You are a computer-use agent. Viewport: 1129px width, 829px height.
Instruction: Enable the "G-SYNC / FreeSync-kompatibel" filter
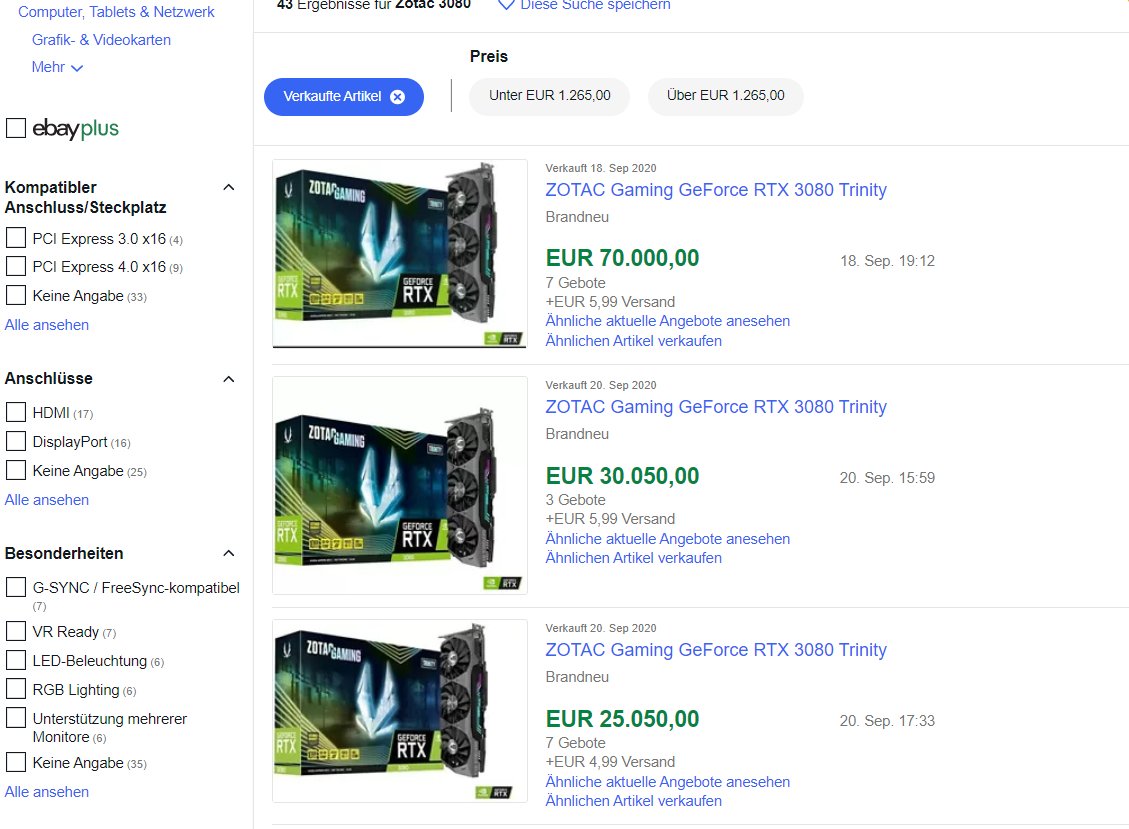point(15,589)
